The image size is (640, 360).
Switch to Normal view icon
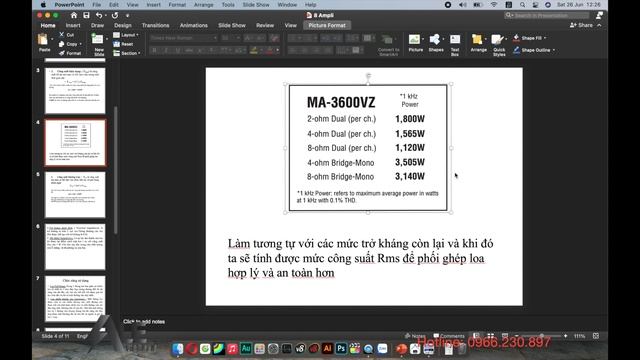[476, 336]
